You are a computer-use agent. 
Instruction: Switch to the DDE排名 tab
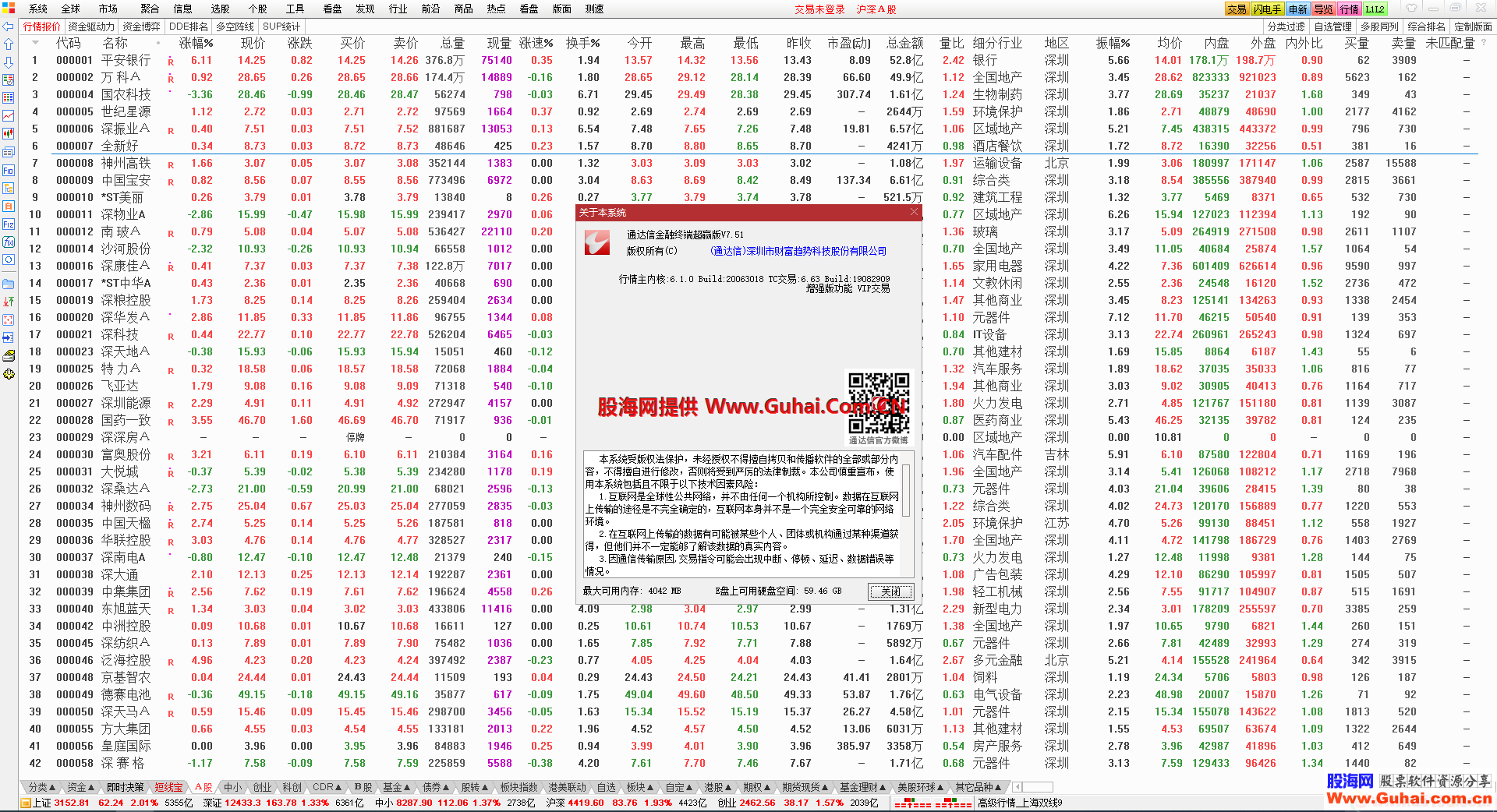click(189, 26)
